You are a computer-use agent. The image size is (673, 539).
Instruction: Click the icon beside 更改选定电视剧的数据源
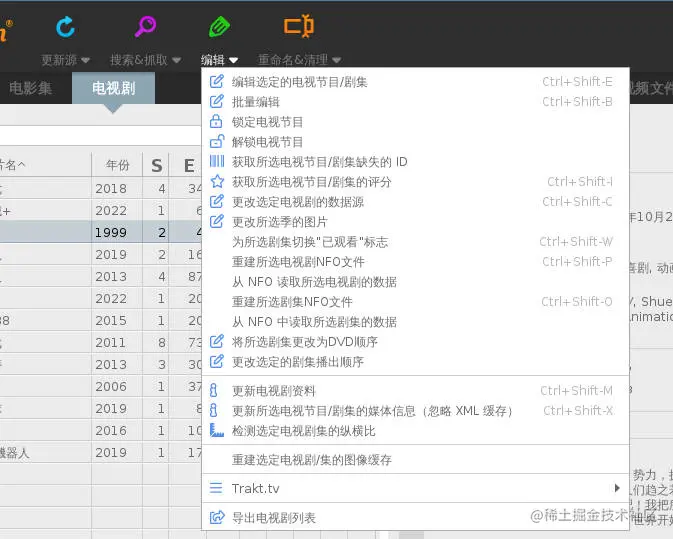217,201
